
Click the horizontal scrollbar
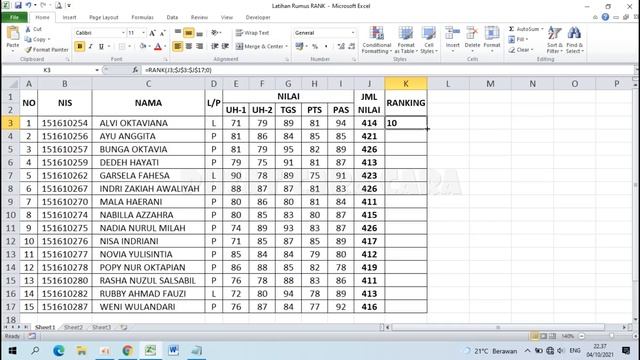point(498,327)
